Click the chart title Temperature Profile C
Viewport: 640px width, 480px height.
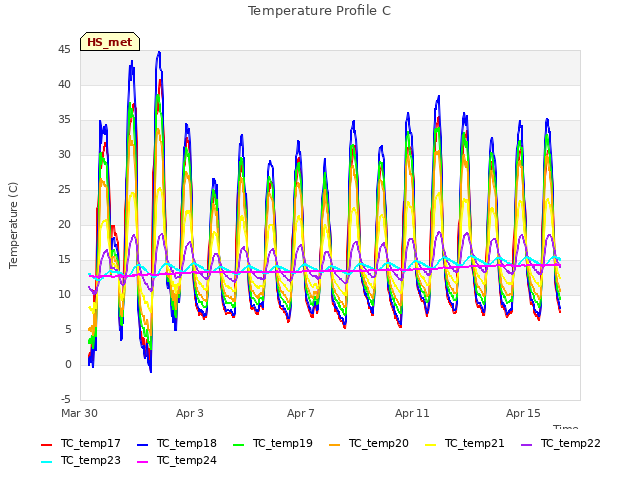pos(319,11)
